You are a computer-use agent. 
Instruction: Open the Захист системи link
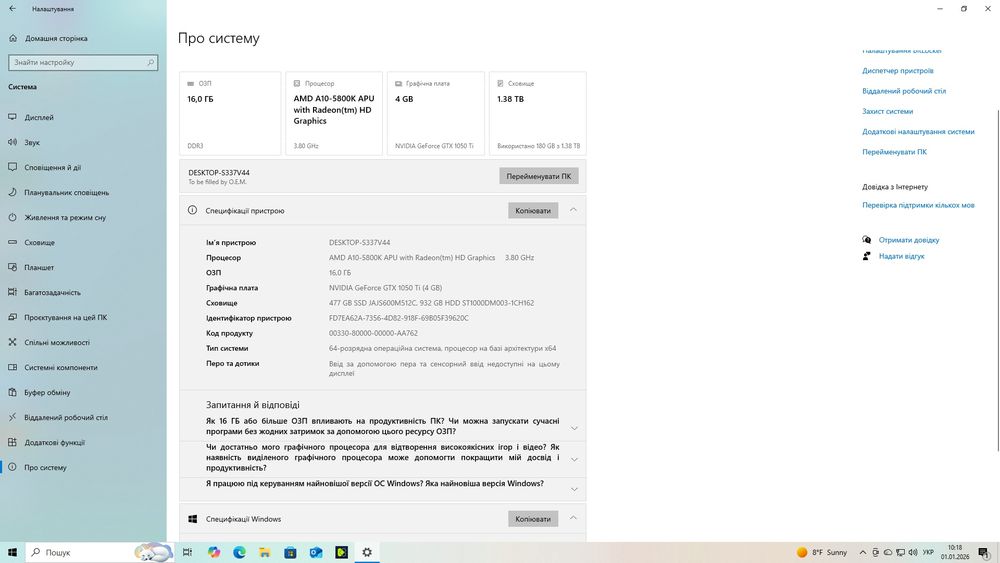(x=887, y=112)
